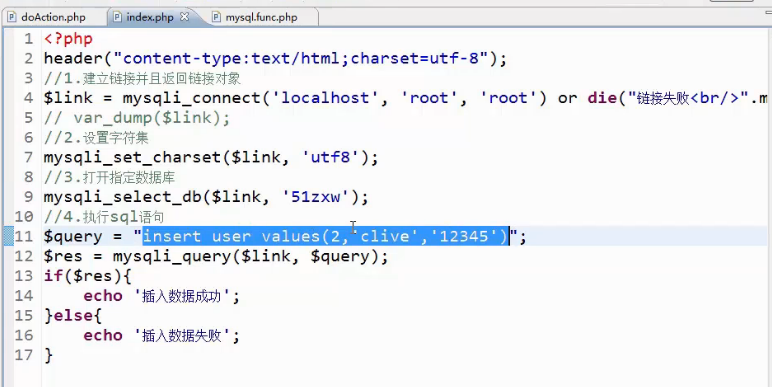
Task: Place cursor on the <?php opening tag
Action: 68,38
